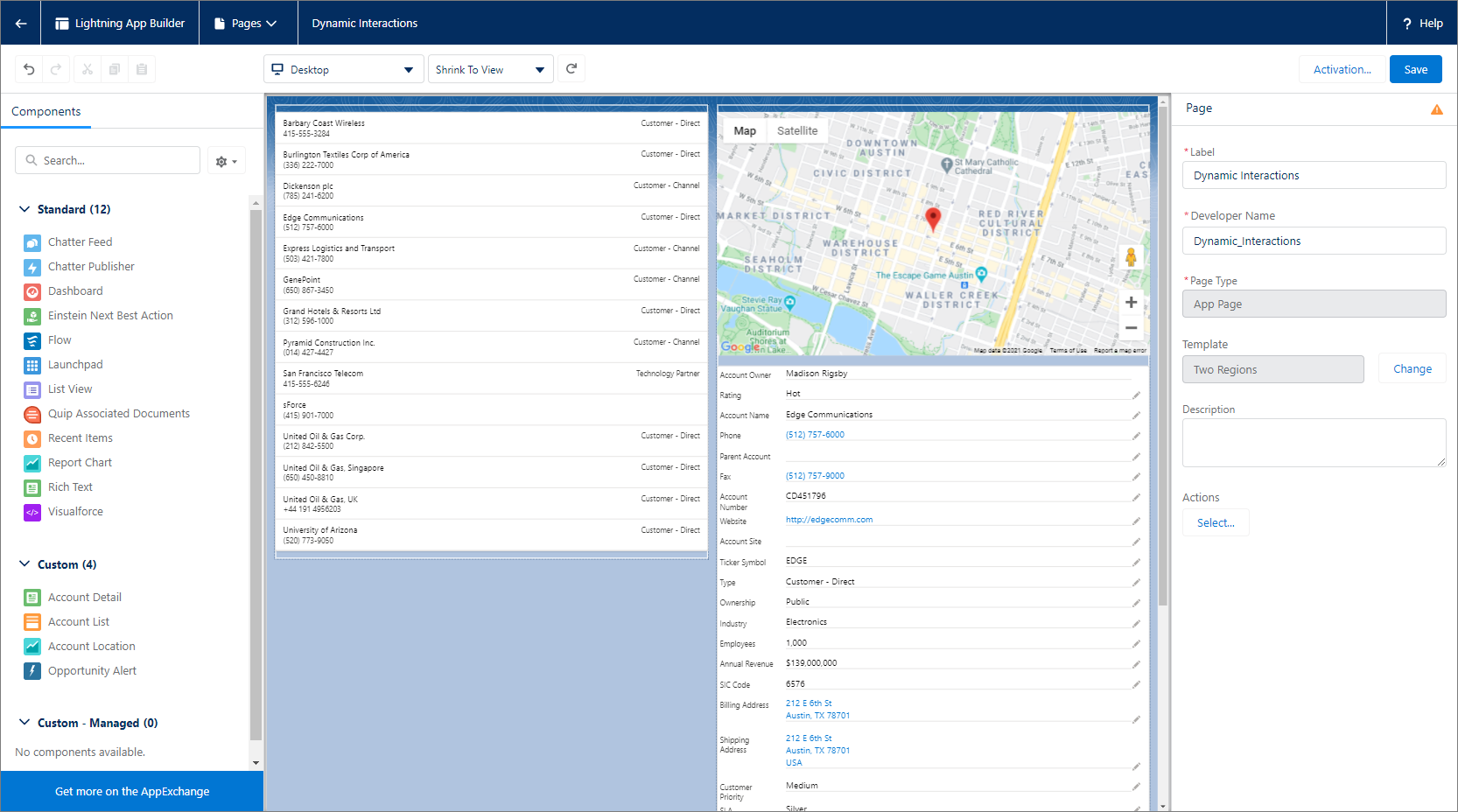Click the Description text area
This screenshot has height=812, width=1458.
coord(1314,443)
